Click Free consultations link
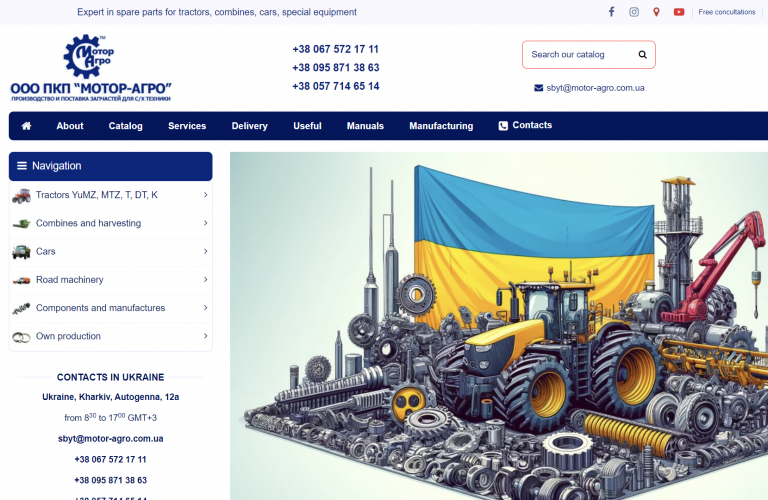The width and height of the screenshot is (768, 500). click(727, 12)
